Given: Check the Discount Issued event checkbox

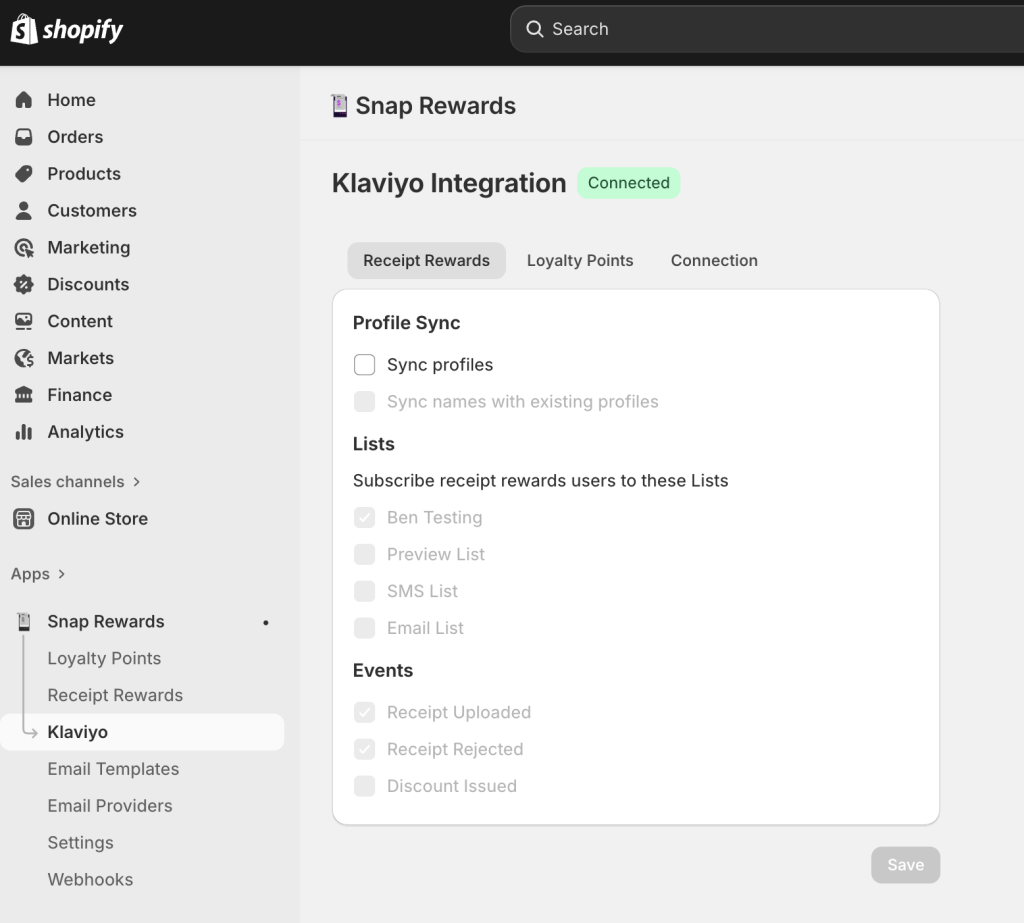Looking at the screenshot, I should point(365,786).
